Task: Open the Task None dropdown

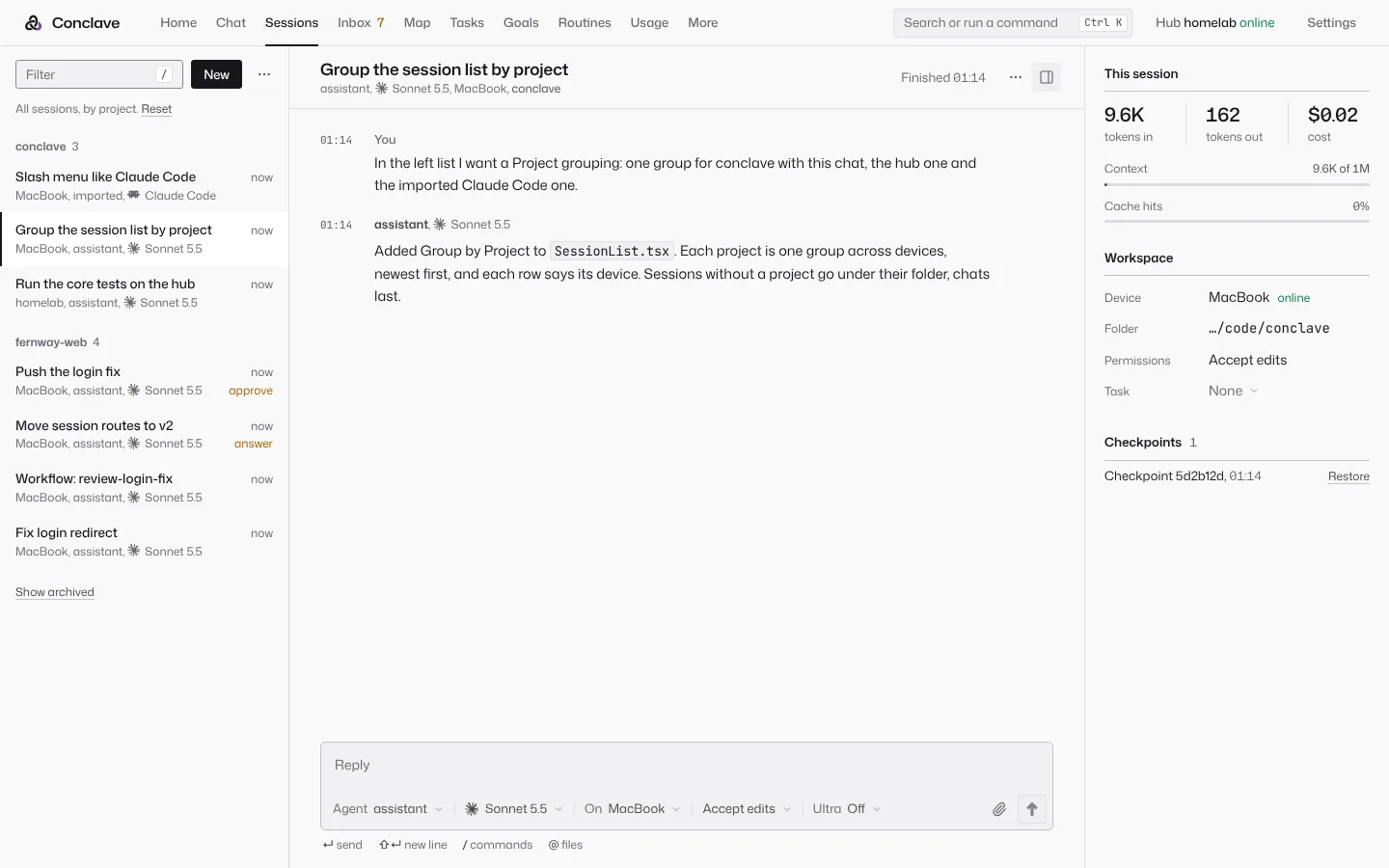Action: 1234,391
